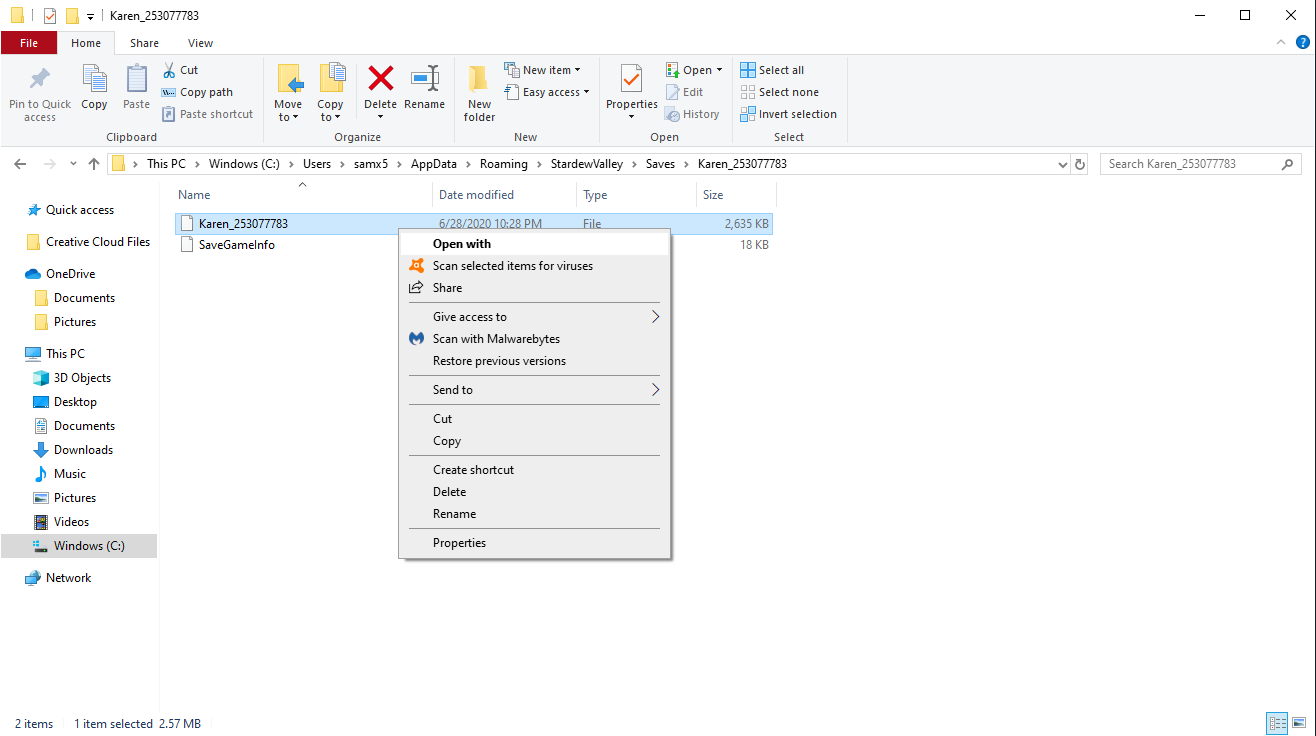The image size is (1316, 736).
Task: Switch to the View ribbon tab
Action: click(x=200, y=43)
